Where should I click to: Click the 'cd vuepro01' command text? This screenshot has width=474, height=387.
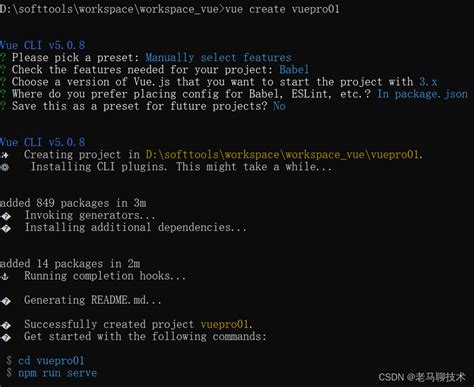(x=51, y=360)
